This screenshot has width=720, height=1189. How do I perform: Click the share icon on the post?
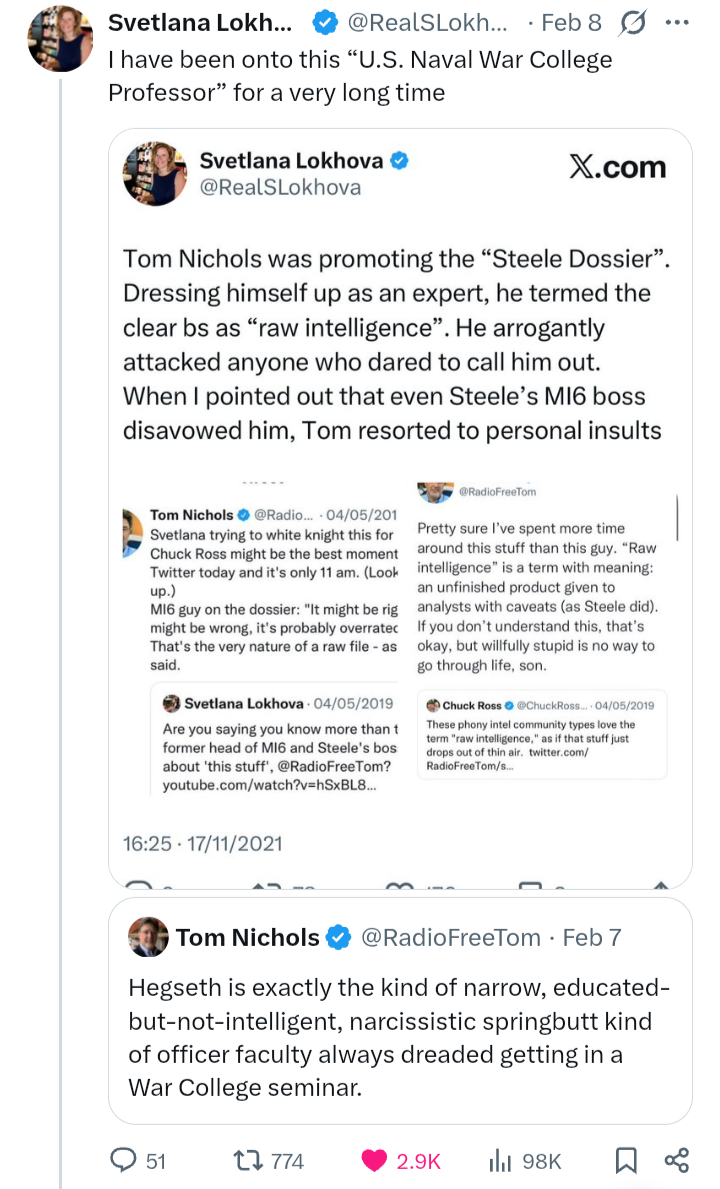pyautogui.click(x=677, y=1160)
